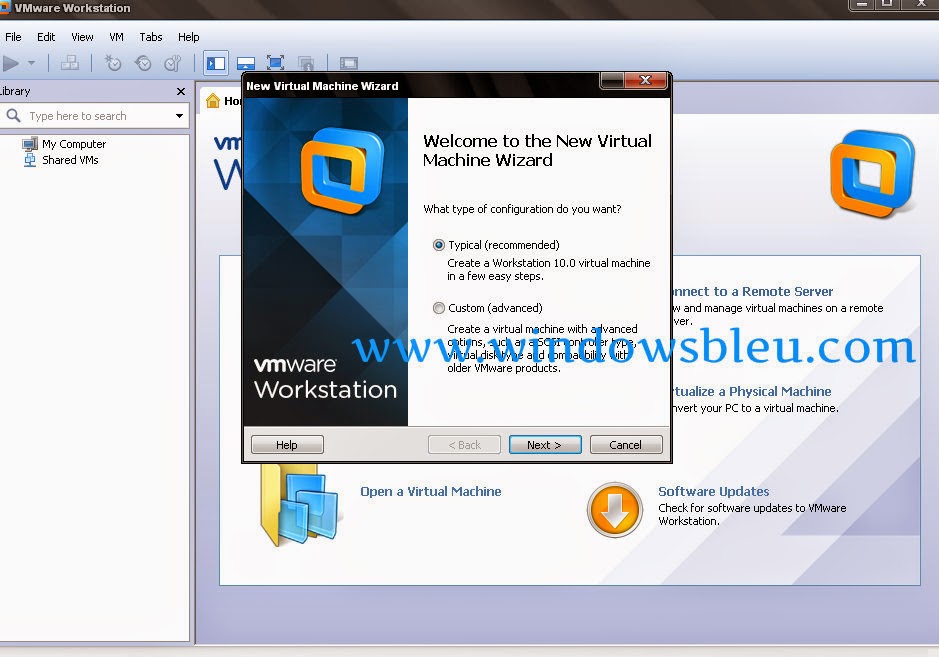Click the Power On play toolbar icon
The height and width of the screenshot is (657, 939).
10,63
